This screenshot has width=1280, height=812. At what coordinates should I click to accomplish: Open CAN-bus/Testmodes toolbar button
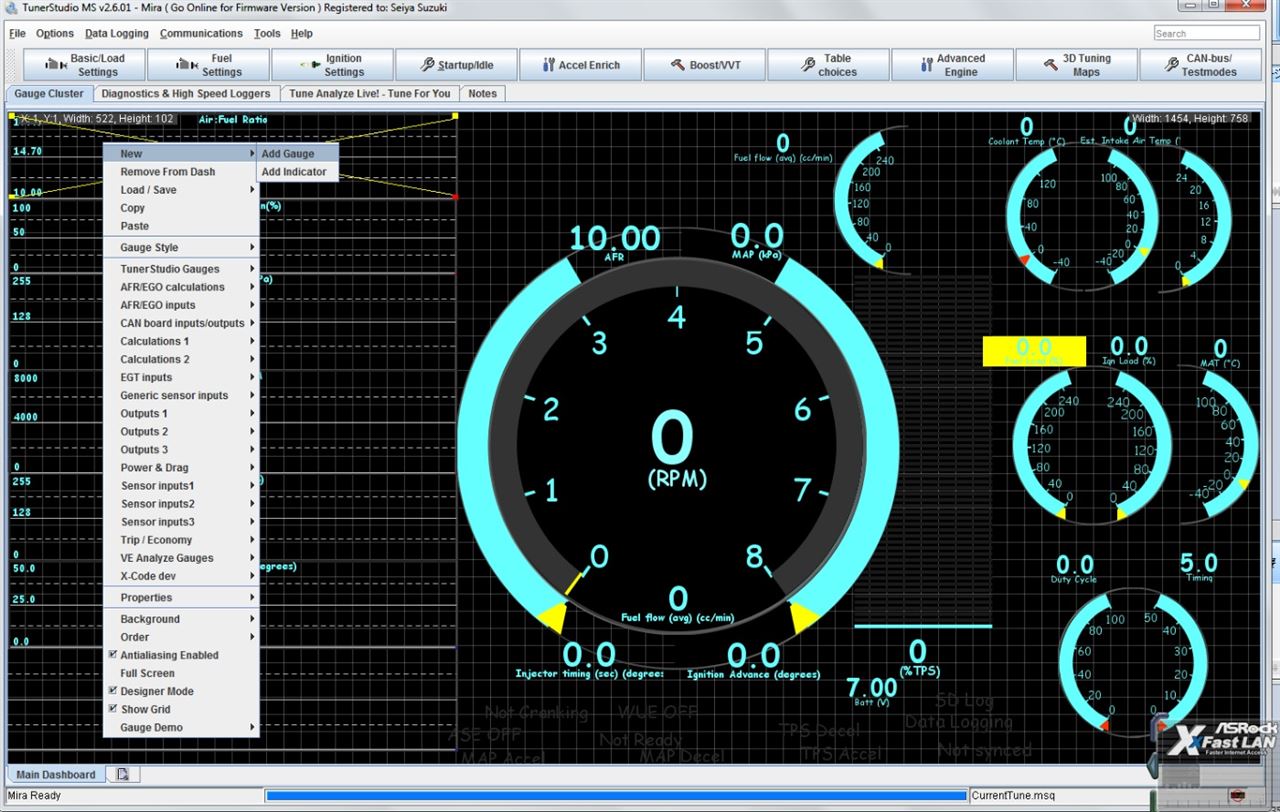click(1200, 65)
